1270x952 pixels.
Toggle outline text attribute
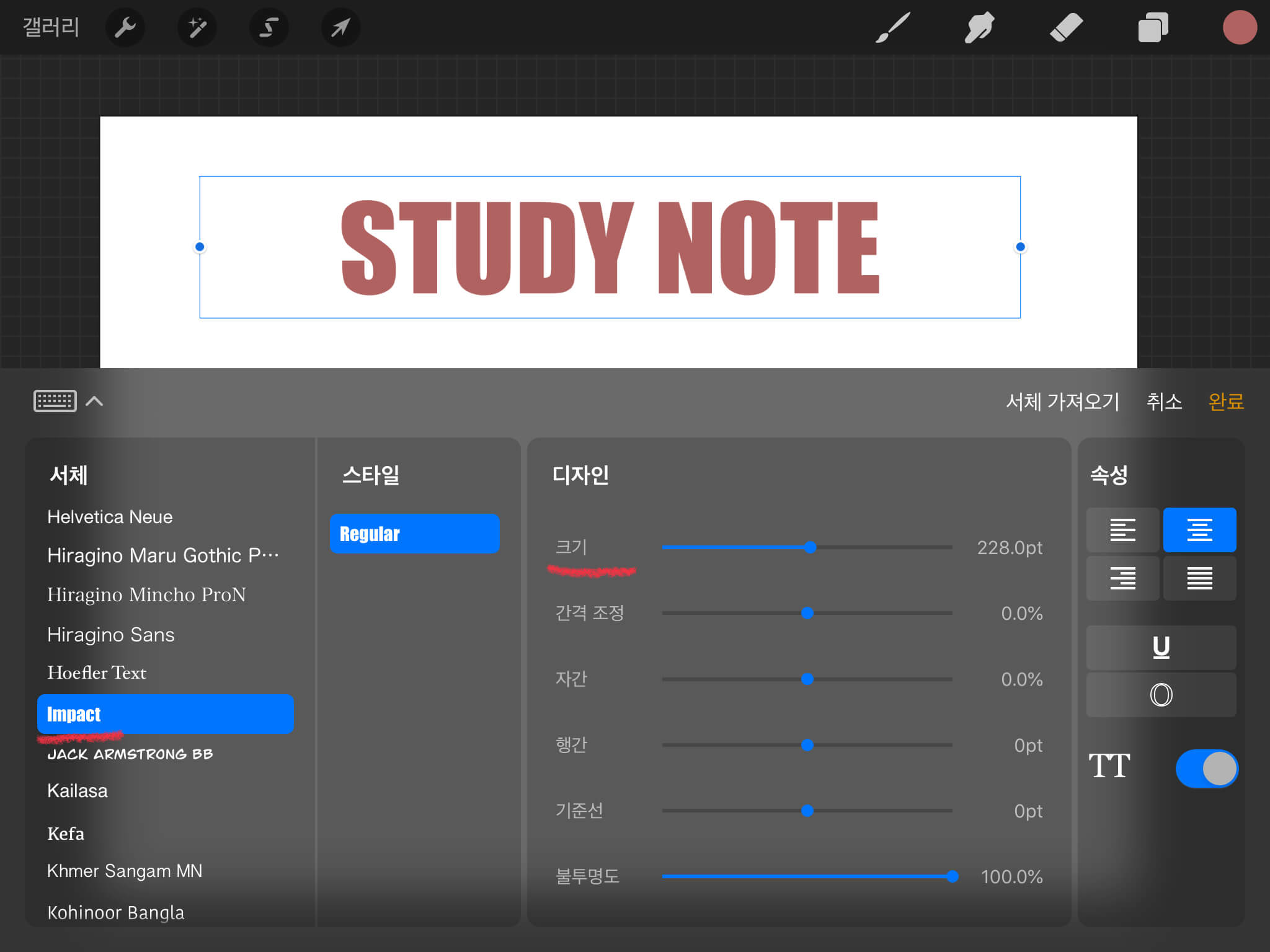tap(1161, 695)
